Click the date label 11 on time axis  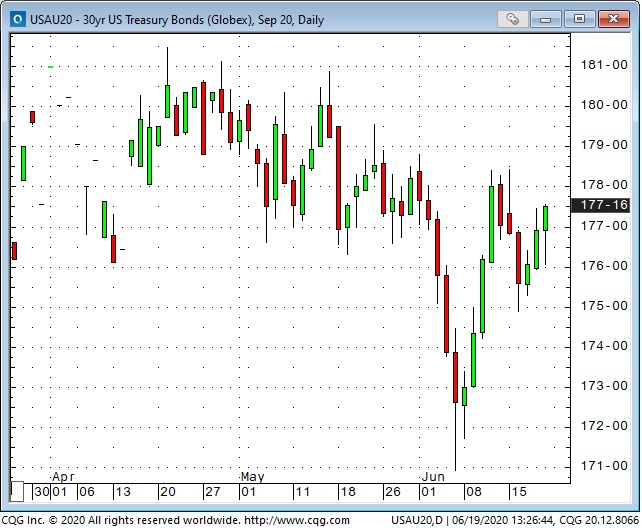pos(303,492)
